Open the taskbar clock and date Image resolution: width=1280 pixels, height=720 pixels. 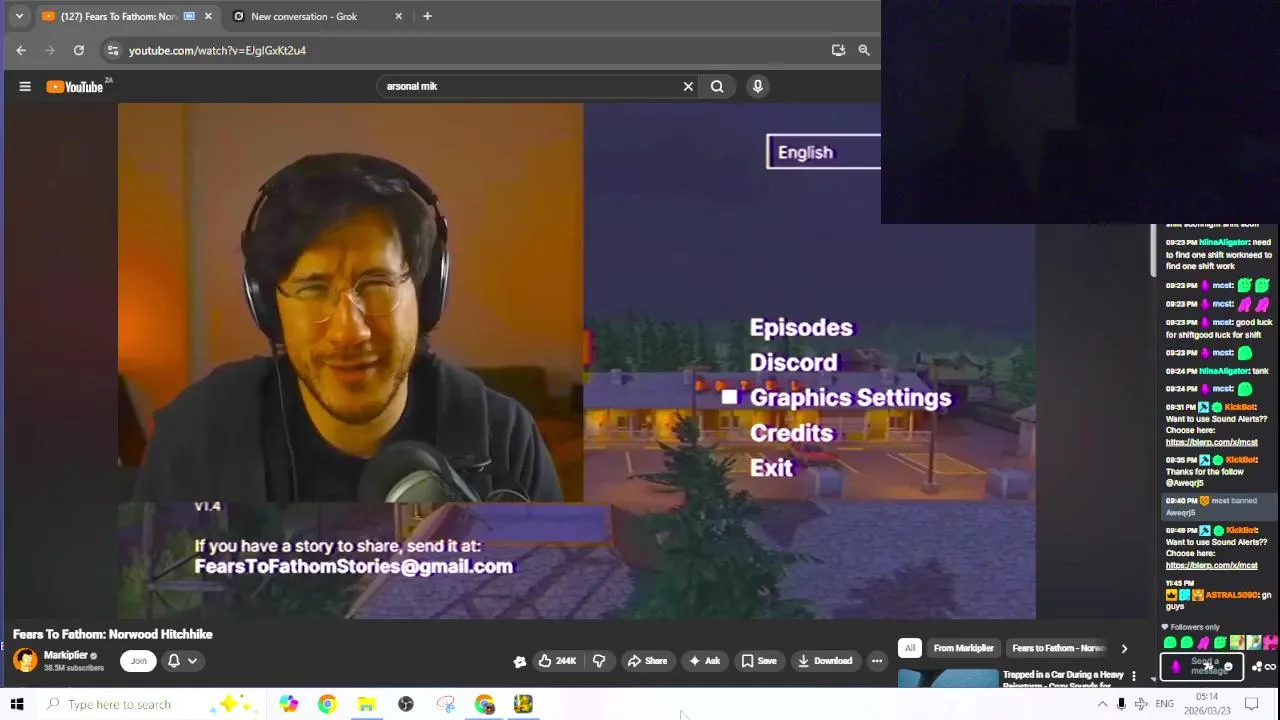[1207, 704]
